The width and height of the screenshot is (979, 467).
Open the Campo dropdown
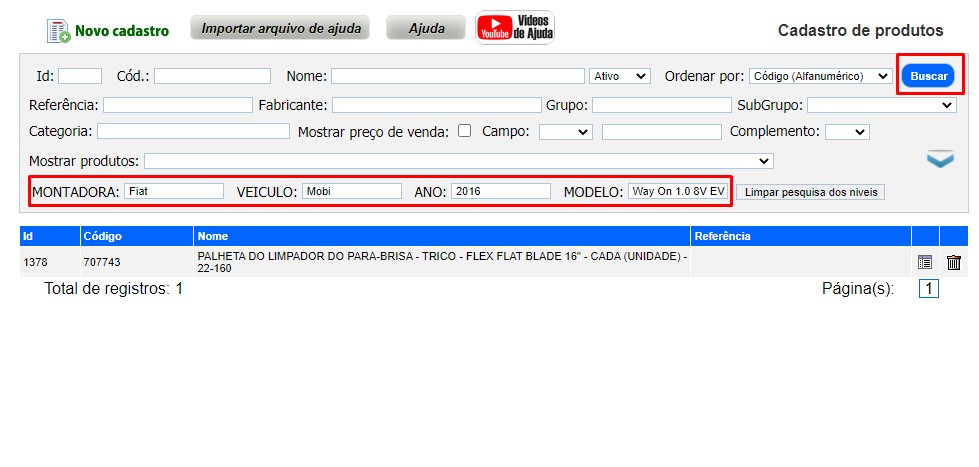[x=566, y=132]
